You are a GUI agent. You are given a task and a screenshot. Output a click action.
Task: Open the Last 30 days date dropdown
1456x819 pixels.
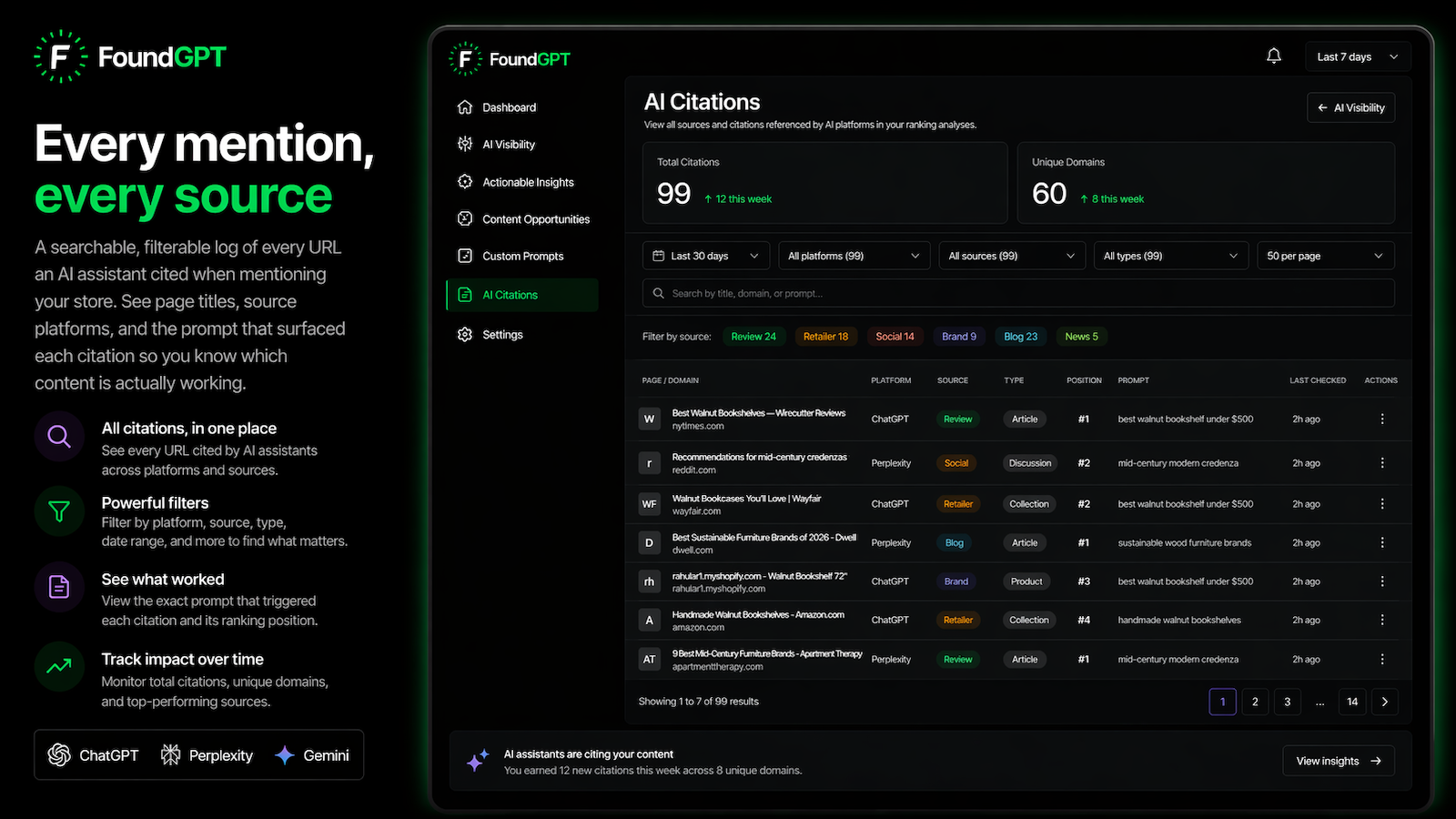point(706,256)
